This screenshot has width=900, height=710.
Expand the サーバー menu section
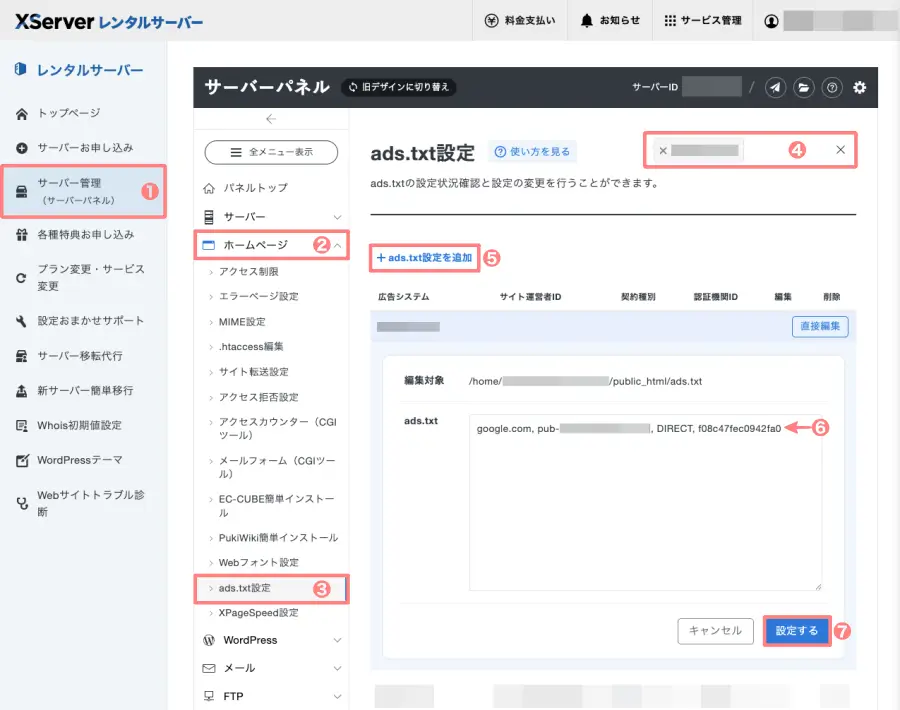[x=270, y=217]
